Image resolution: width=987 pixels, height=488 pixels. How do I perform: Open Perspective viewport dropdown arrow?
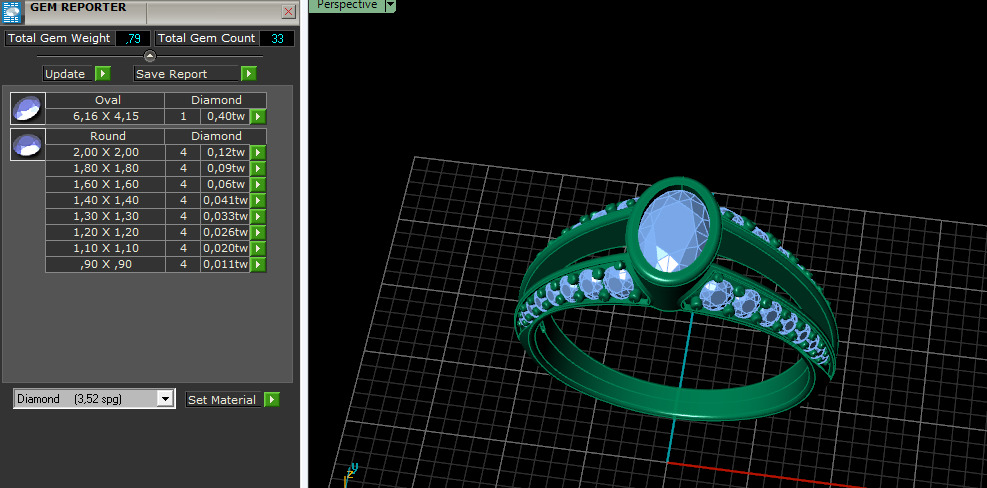pyautogui.click(x=390, y=5)
